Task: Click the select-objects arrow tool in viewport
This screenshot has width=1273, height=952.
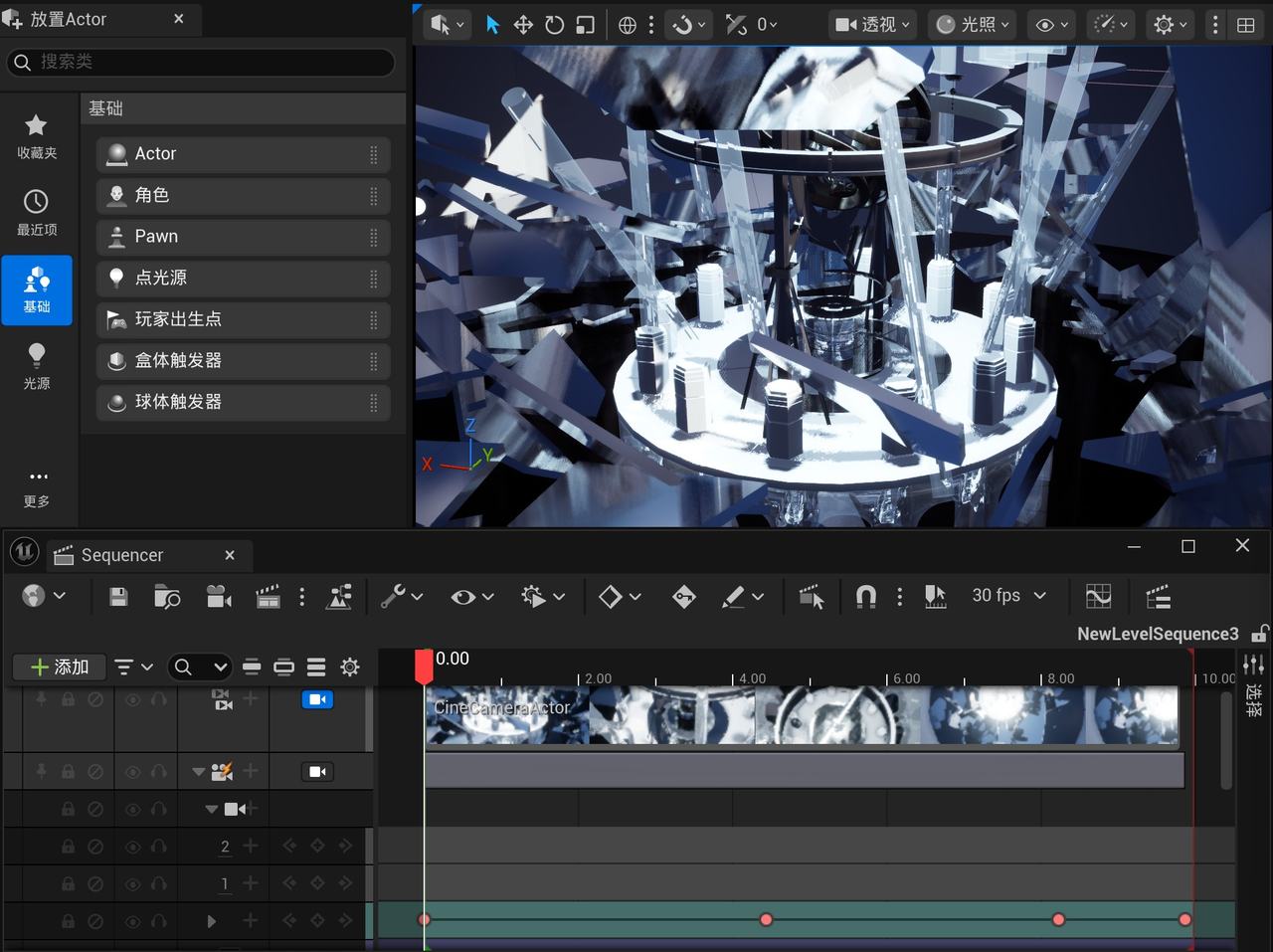Action: click(492, 25)
